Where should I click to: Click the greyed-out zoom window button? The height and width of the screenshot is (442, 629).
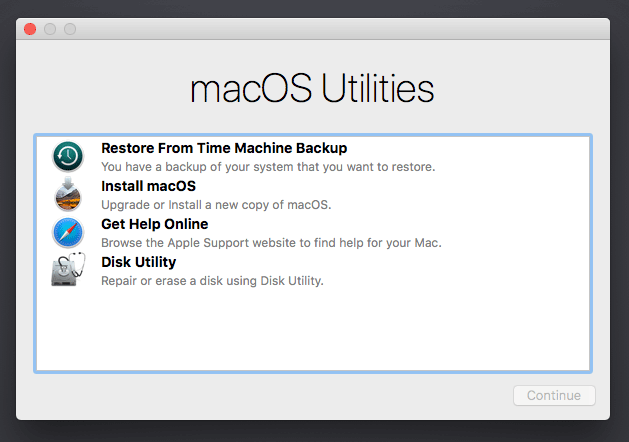coord(70,29)
